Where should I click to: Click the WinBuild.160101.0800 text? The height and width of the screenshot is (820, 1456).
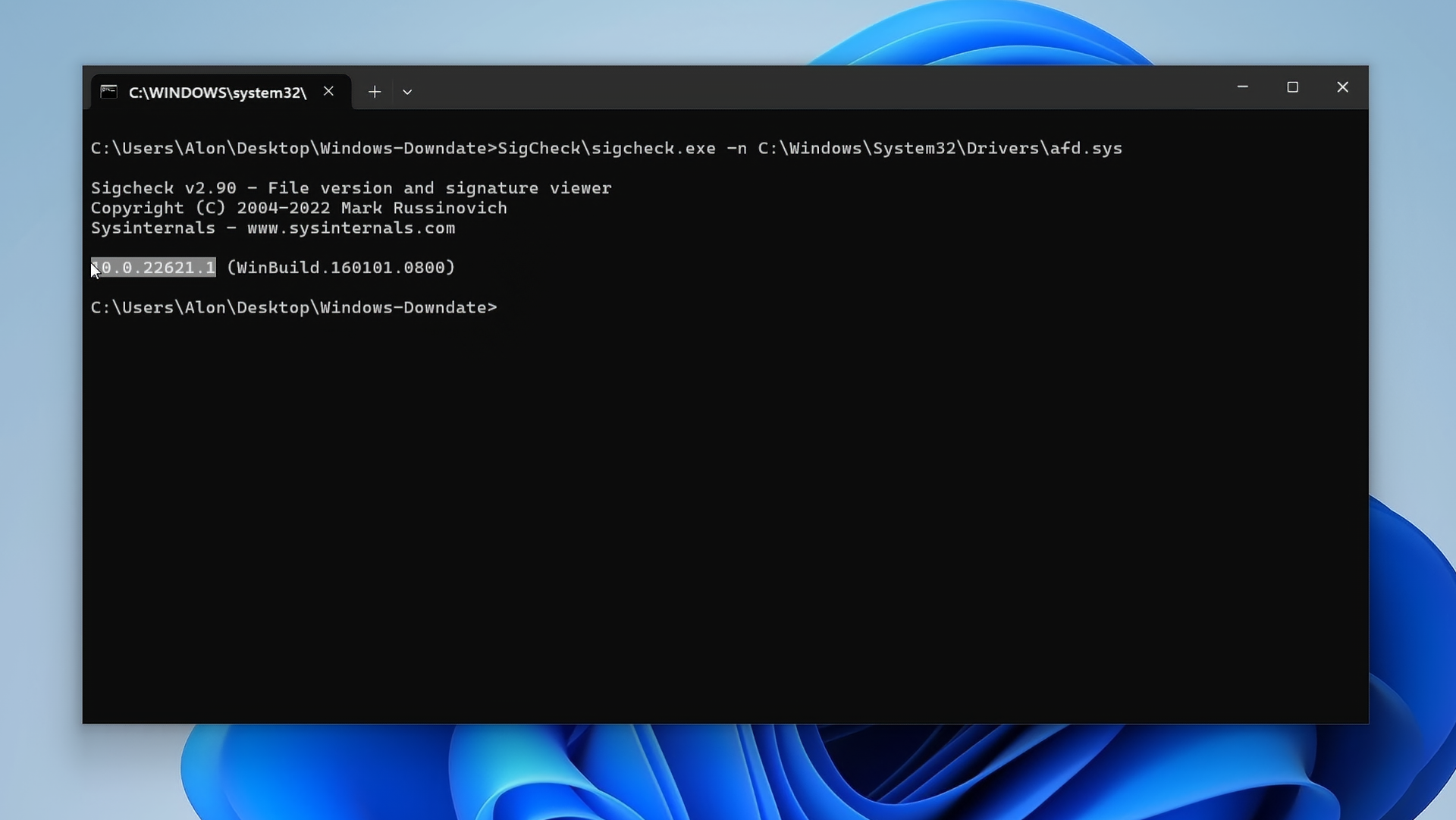[x=340, y=267]
